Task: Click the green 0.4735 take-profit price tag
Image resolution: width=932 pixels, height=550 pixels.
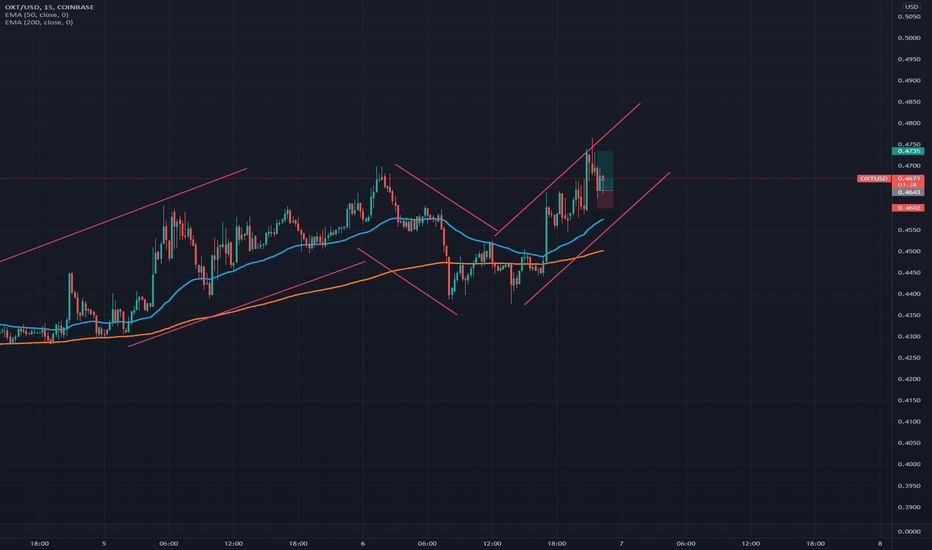Action: click(908, 151)
